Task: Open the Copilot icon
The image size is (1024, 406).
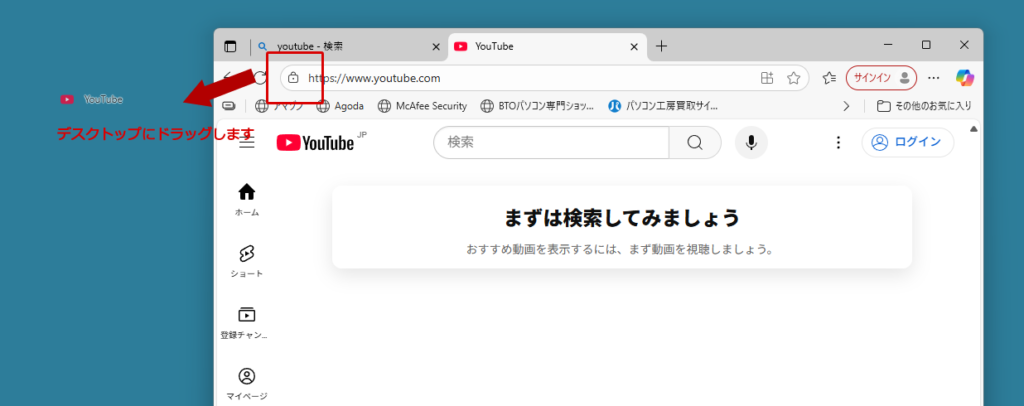Action: 965,78
